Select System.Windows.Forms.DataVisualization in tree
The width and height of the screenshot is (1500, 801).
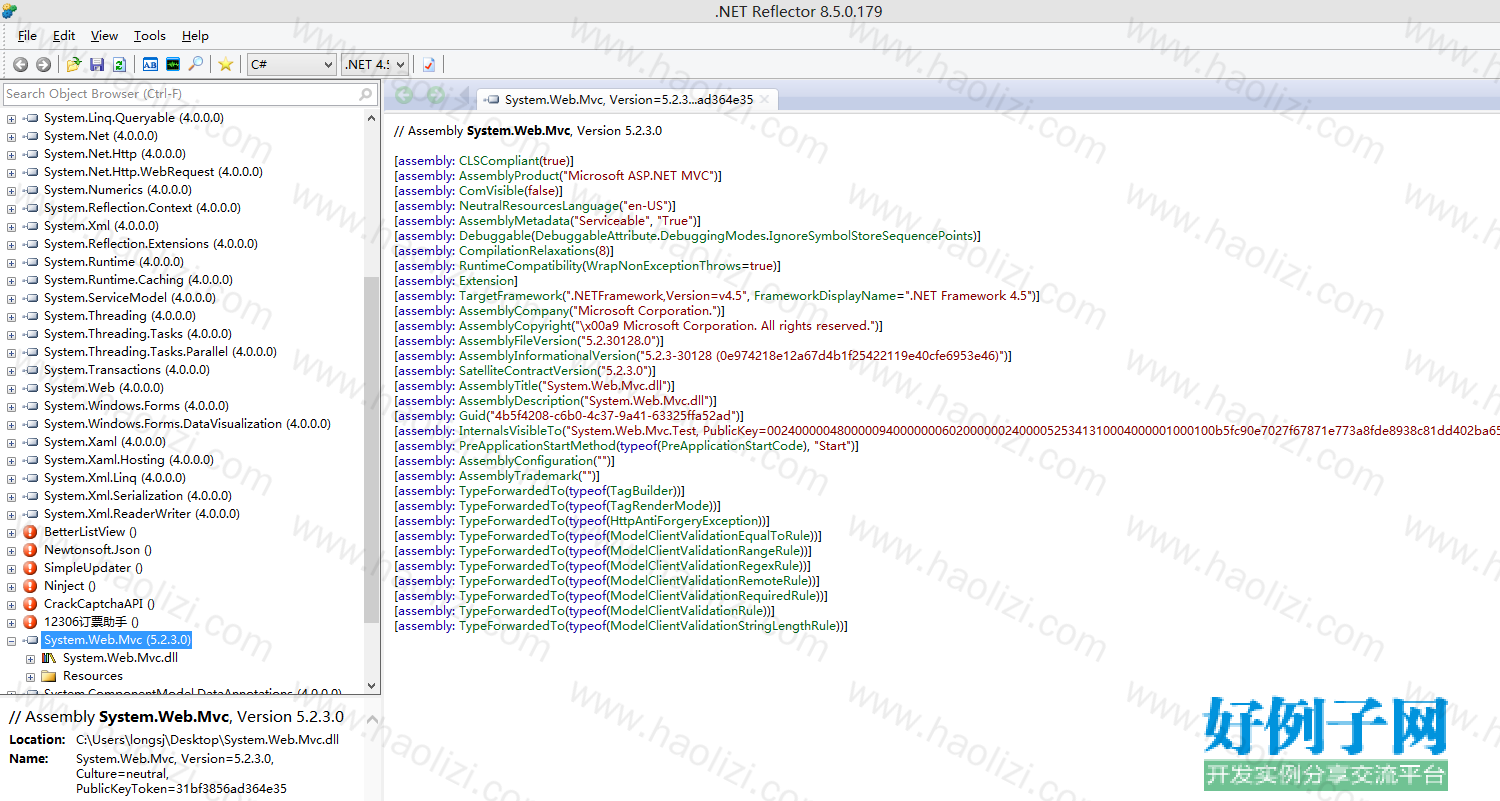click(187, 424)
